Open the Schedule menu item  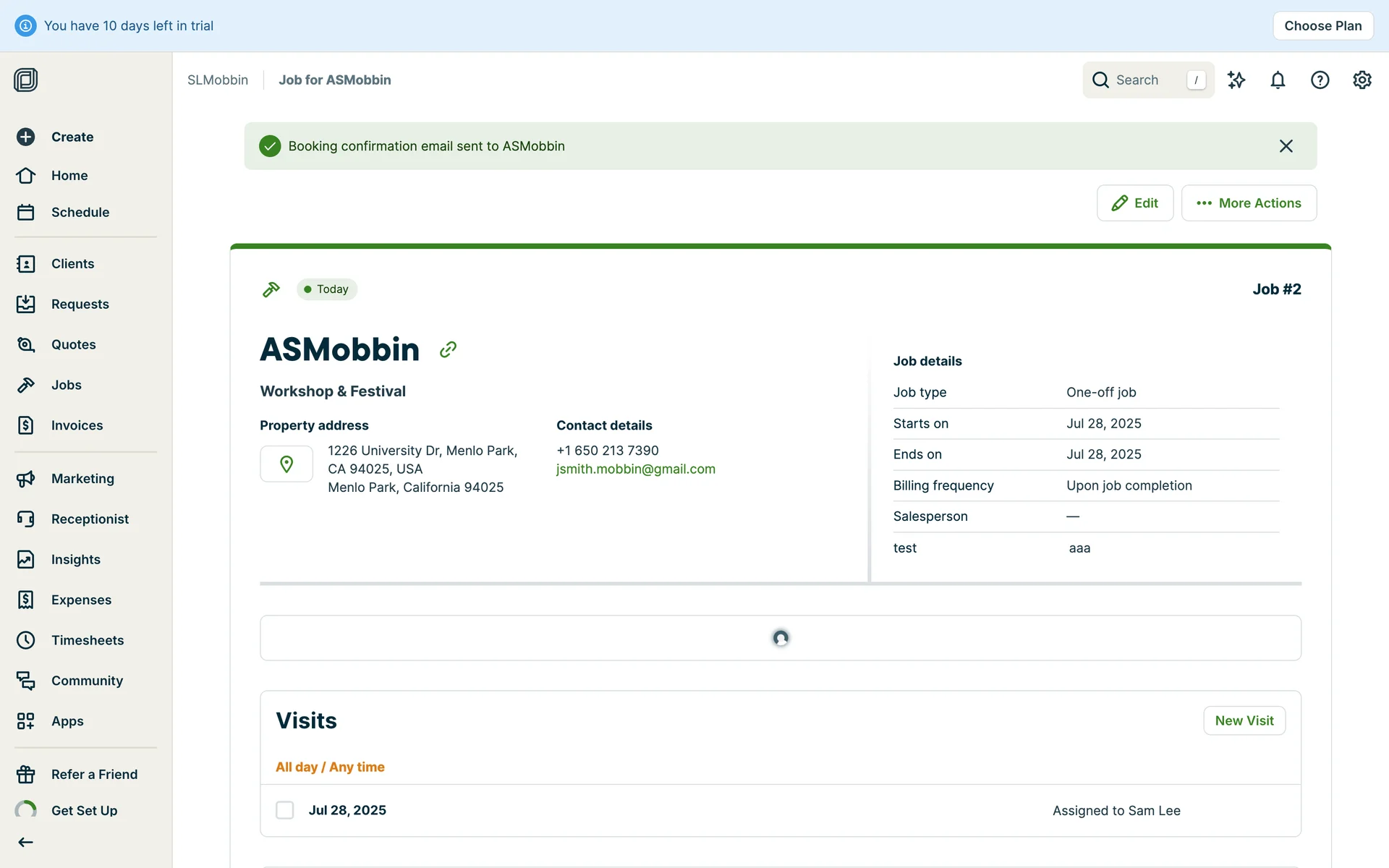(x=80, y=212)
